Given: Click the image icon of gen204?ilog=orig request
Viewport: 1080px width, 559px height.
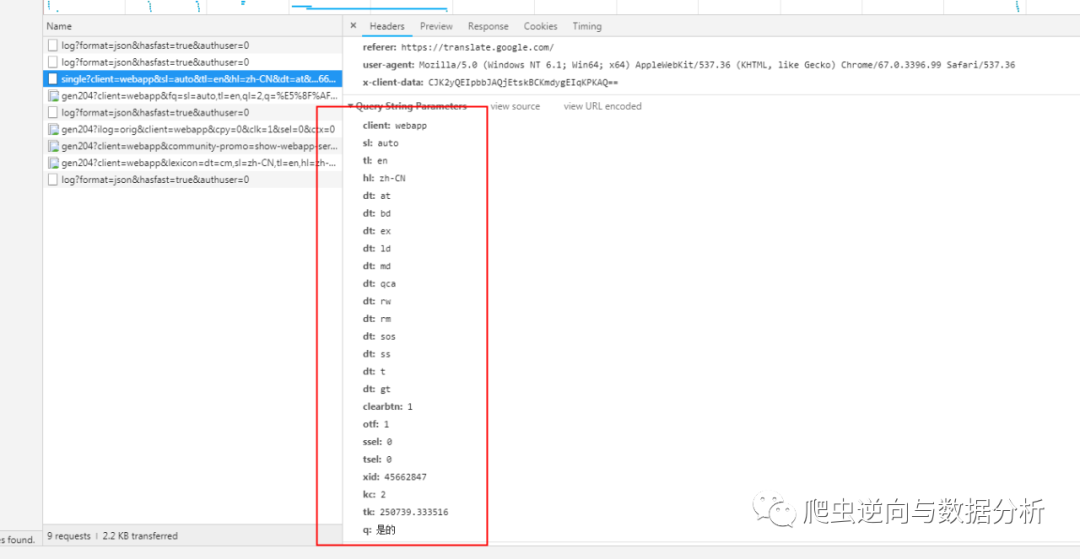Looking at the screenshot, I should [x=53, y=129].
